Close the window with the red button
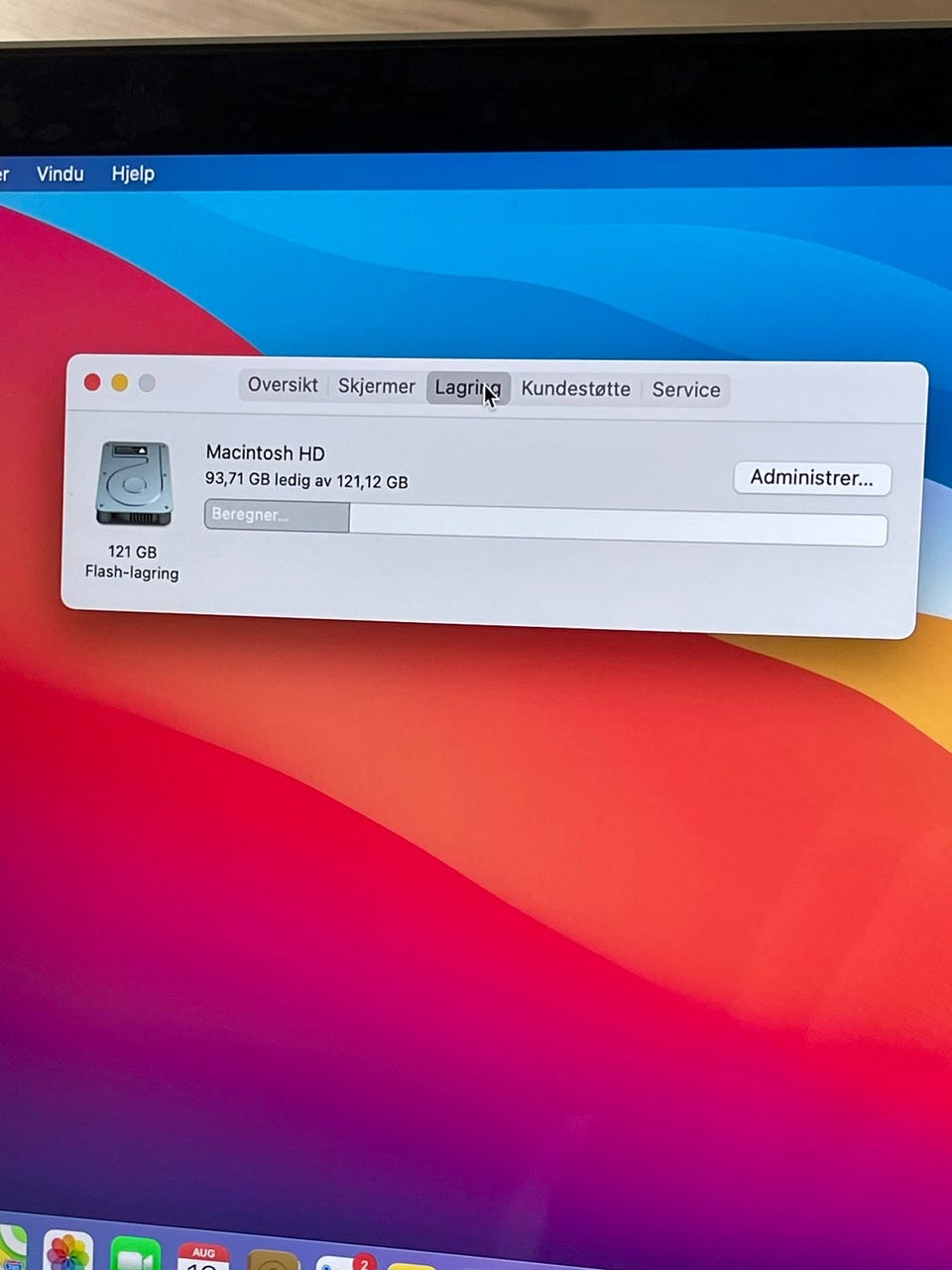 92,382
